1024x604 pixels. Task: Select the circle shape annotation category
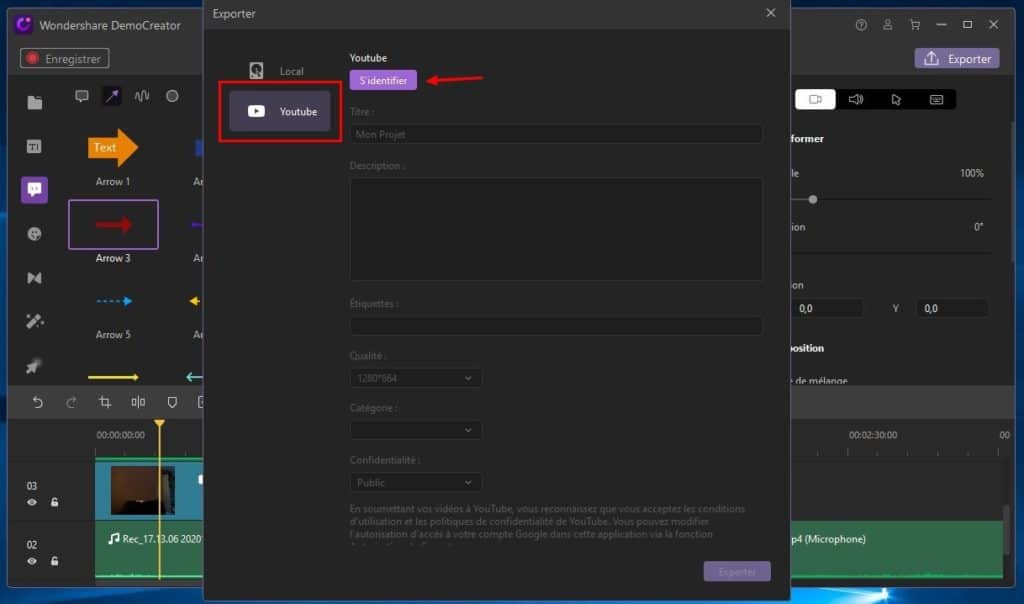[172, 96]
